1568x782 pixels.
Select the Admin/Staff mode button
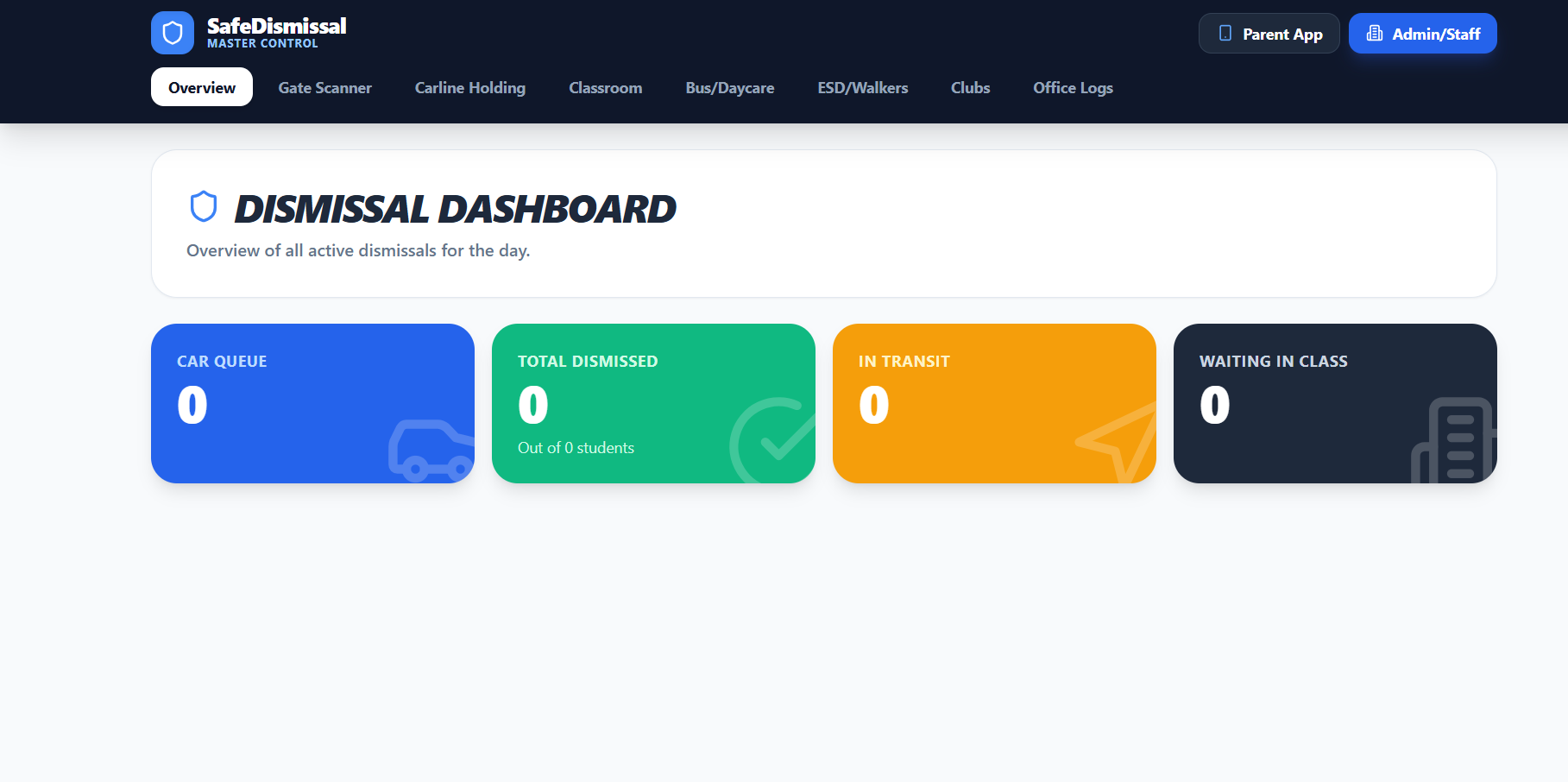click(1423, 34)
